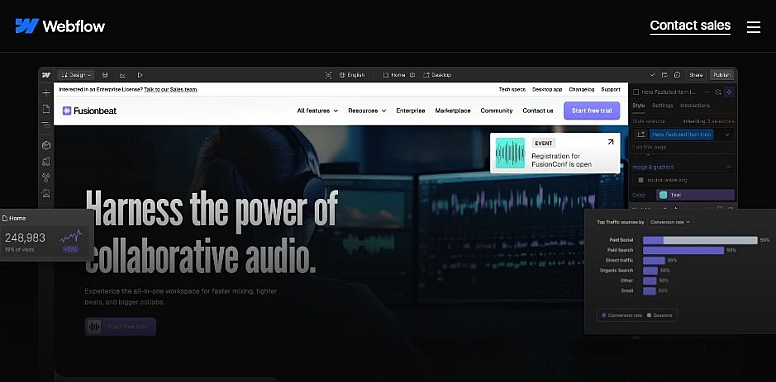Screen dimensions: 776x382
Task: Click the Desktop app link
Action: point(547,90)
